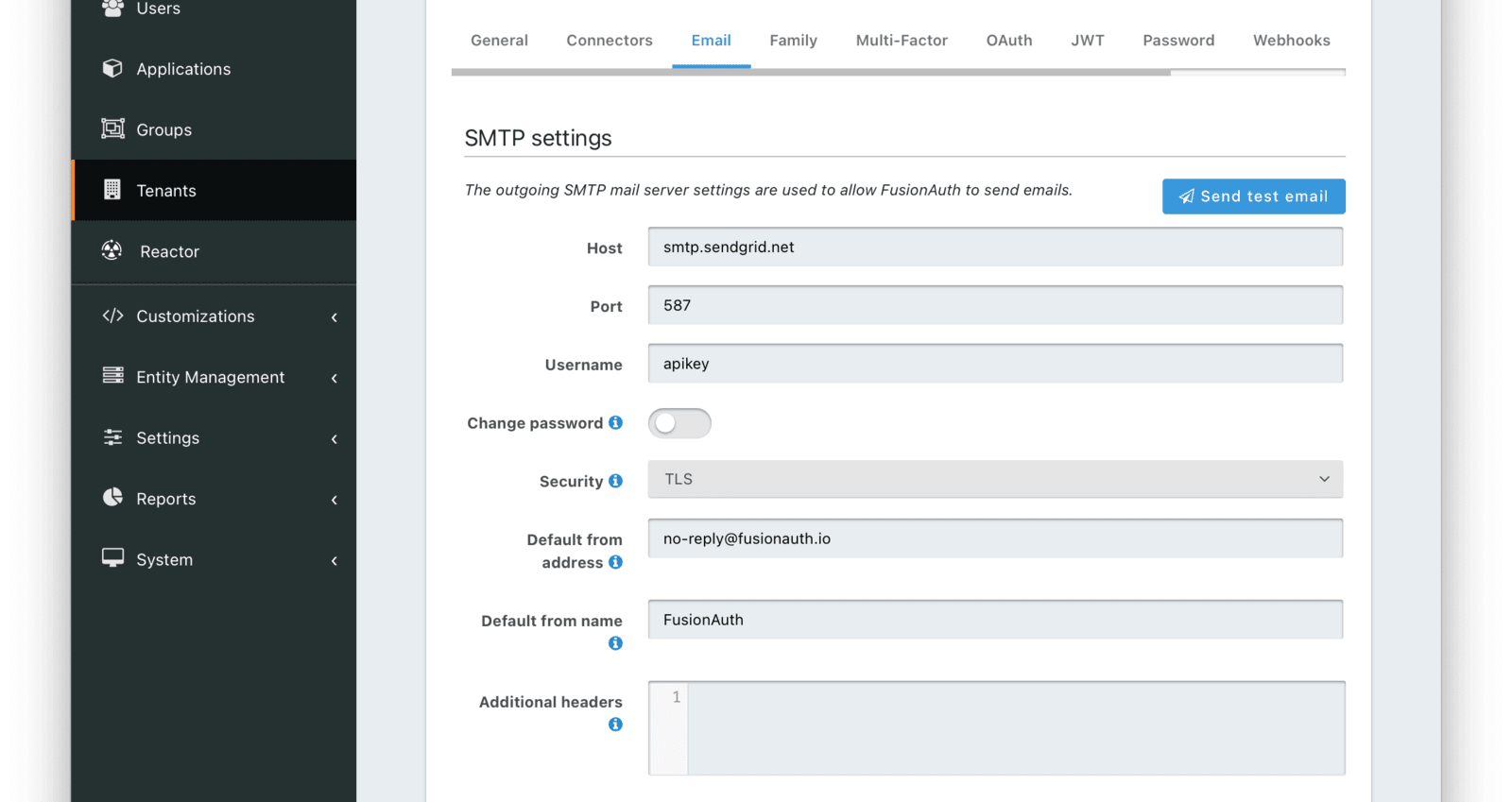The image size is (1512, 802).
Task: Focus the Host input field
Action: [x=995, y=247]
